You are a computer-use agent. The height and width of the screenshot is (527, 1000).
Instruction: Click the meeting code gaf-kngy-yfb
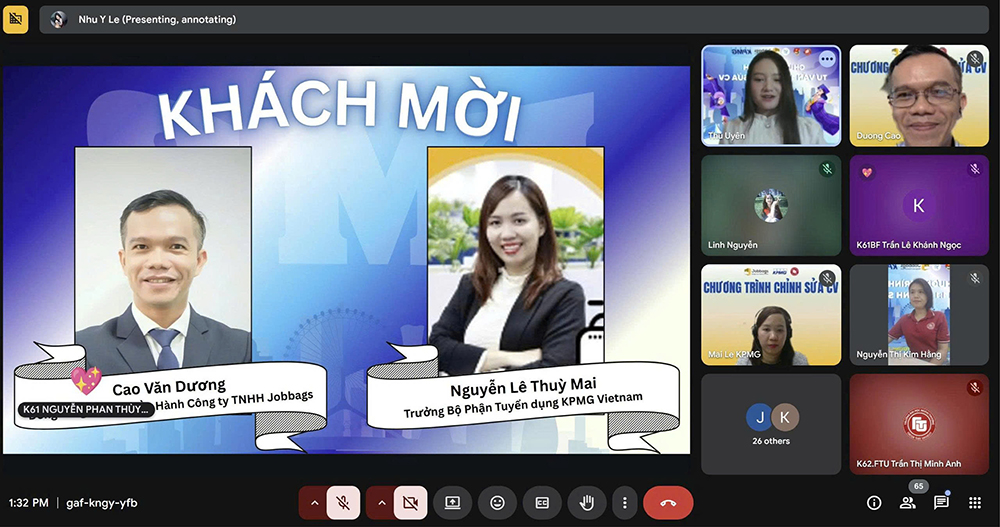pyautogui.click(x=102, y=503)
